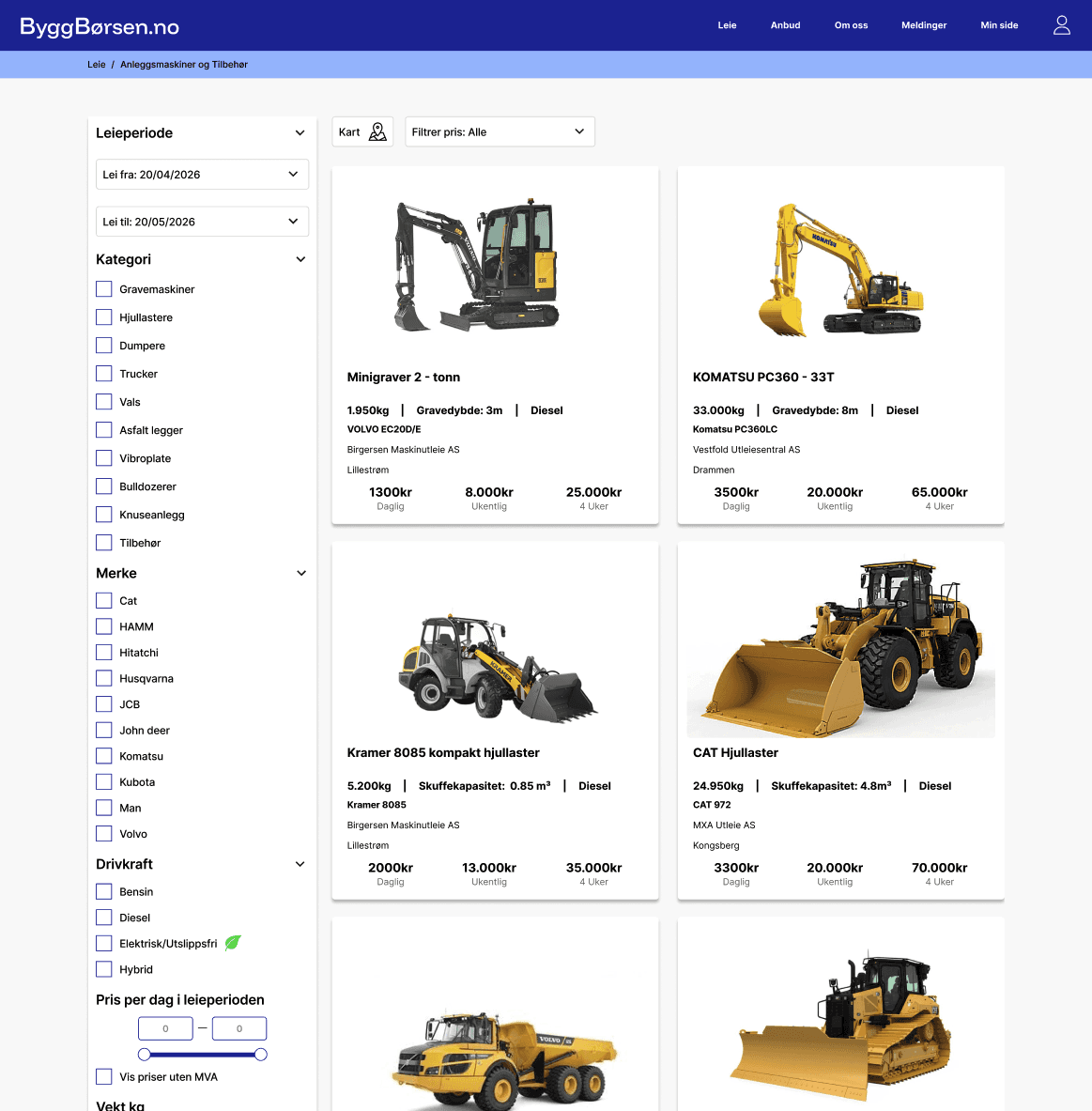Open the Leie menu item
1092x1111 pixels.
tap(727, 24)
